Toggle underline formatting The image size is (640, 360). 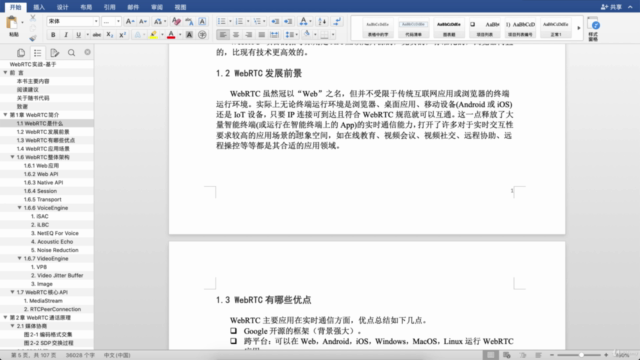[78, 35]
